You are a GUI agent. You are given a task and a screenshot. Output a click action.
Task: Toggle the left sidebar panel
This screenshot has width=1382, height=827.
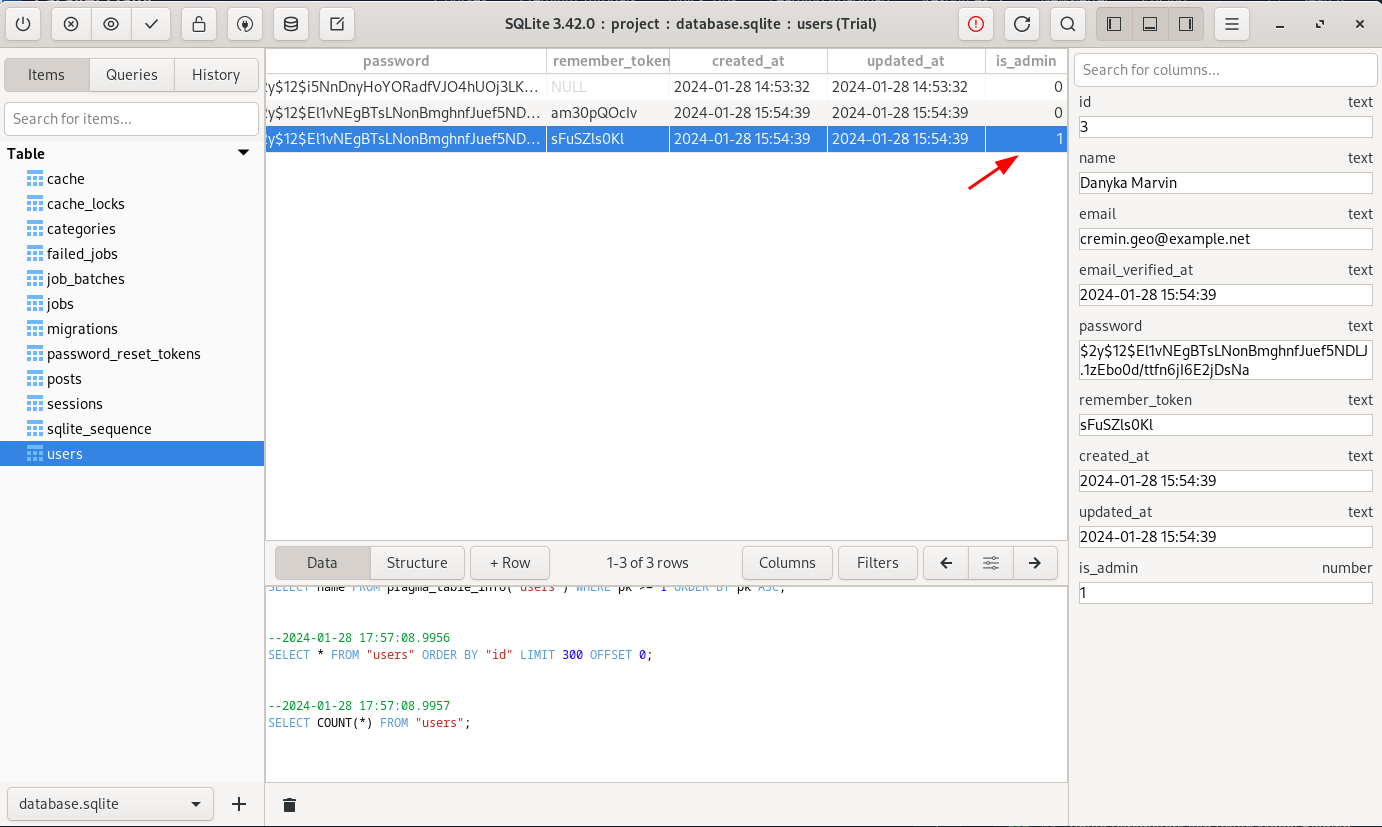point(1114,24)
